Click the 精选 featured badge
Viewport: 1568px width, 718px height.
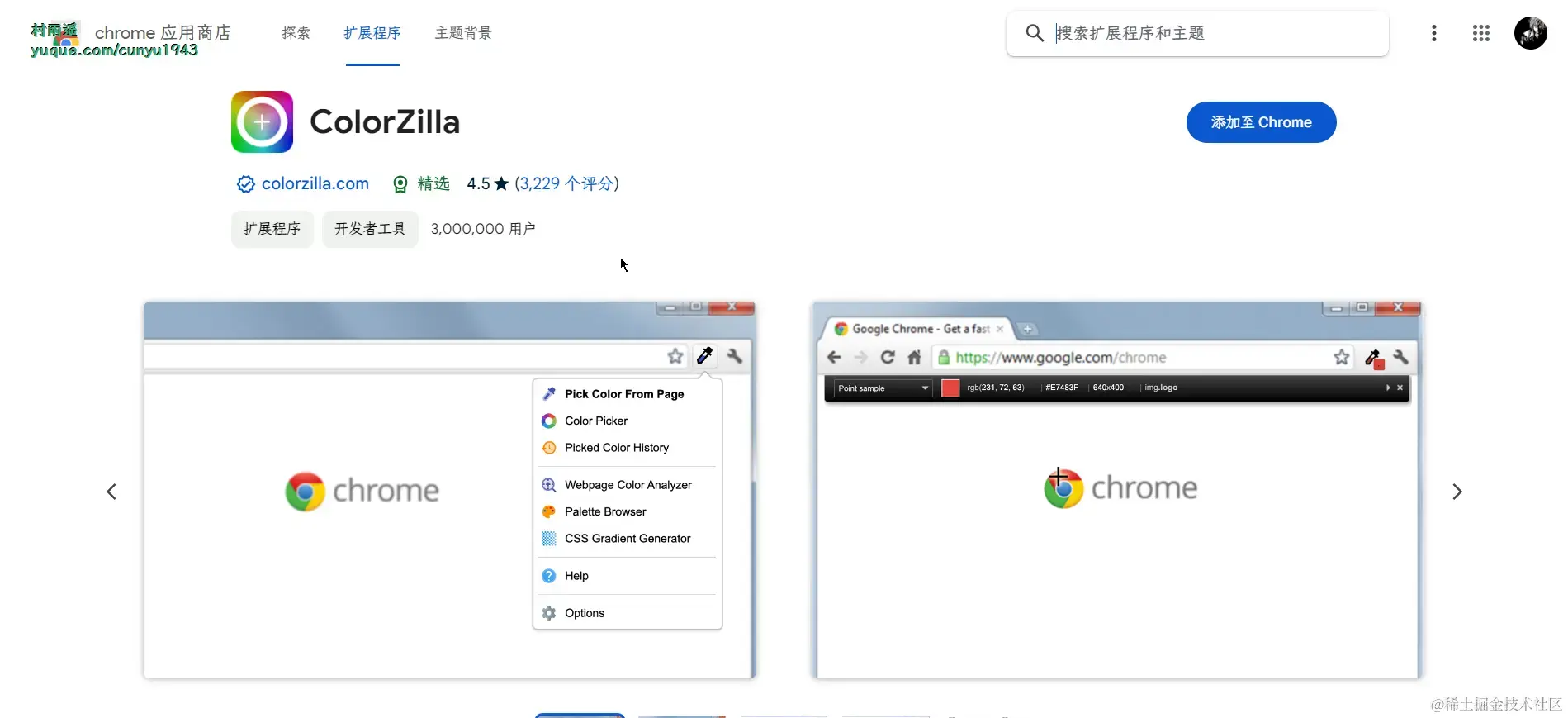[421, 183]
